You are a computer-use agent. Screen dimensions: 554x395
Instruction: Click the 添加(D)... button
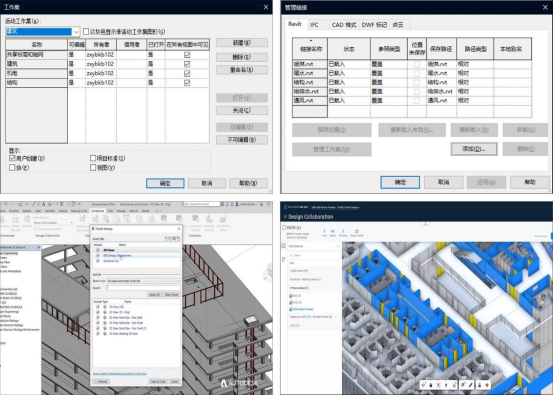click(x=474, y=149)
